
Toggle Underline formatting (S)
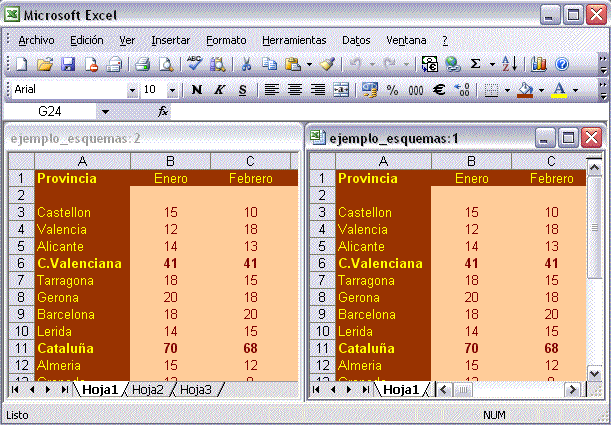pos(241,90)
